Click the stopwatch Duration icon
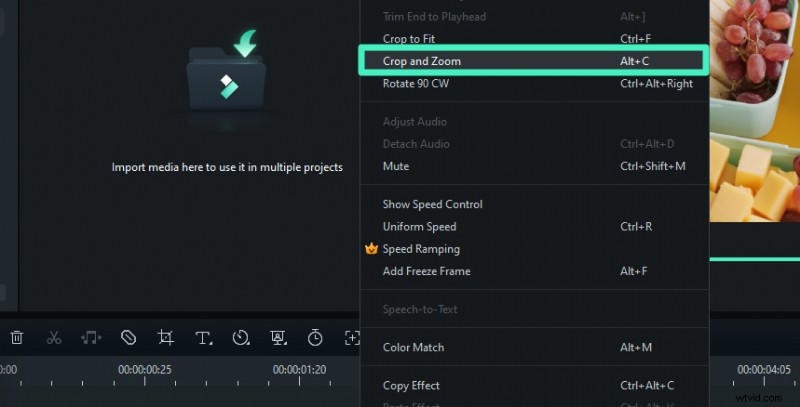Viewport: 800px width, 407px height. click(x=315, y=338)
